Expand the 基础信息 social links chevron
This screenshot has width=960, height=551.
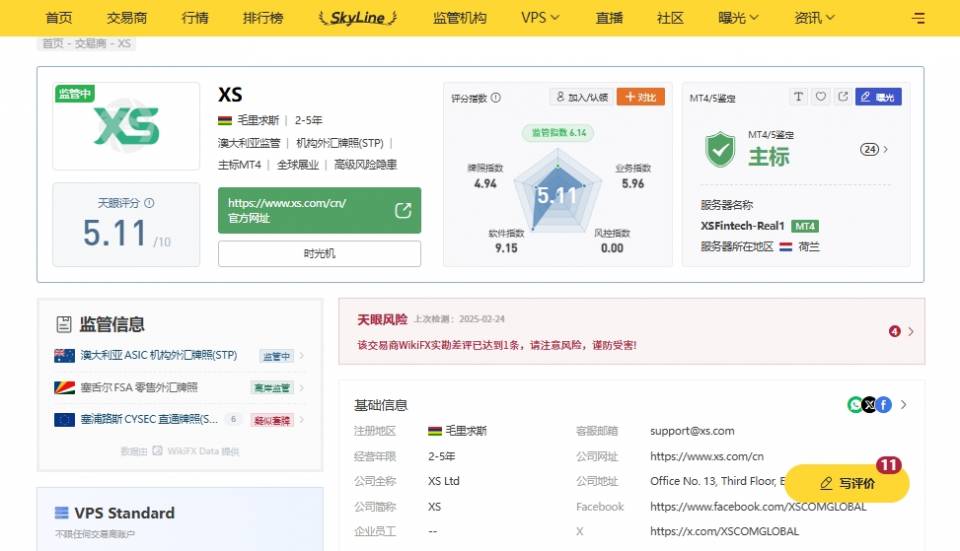coord(904,405)
